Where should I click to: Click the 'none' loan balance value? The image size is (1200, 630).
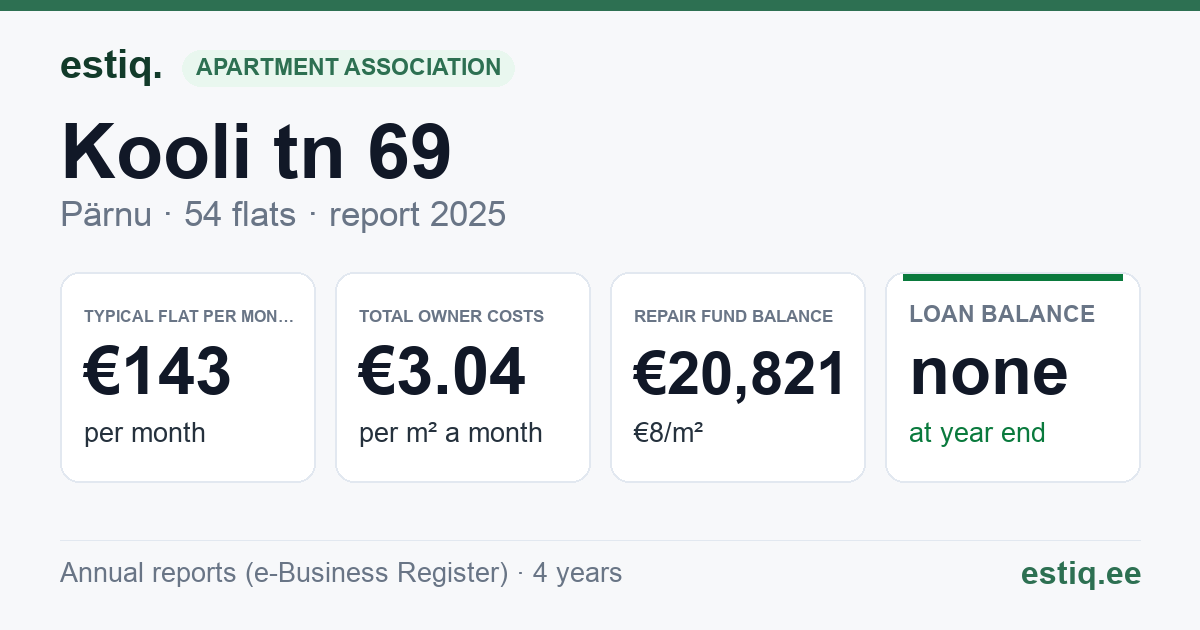click(x=989, y=372)
